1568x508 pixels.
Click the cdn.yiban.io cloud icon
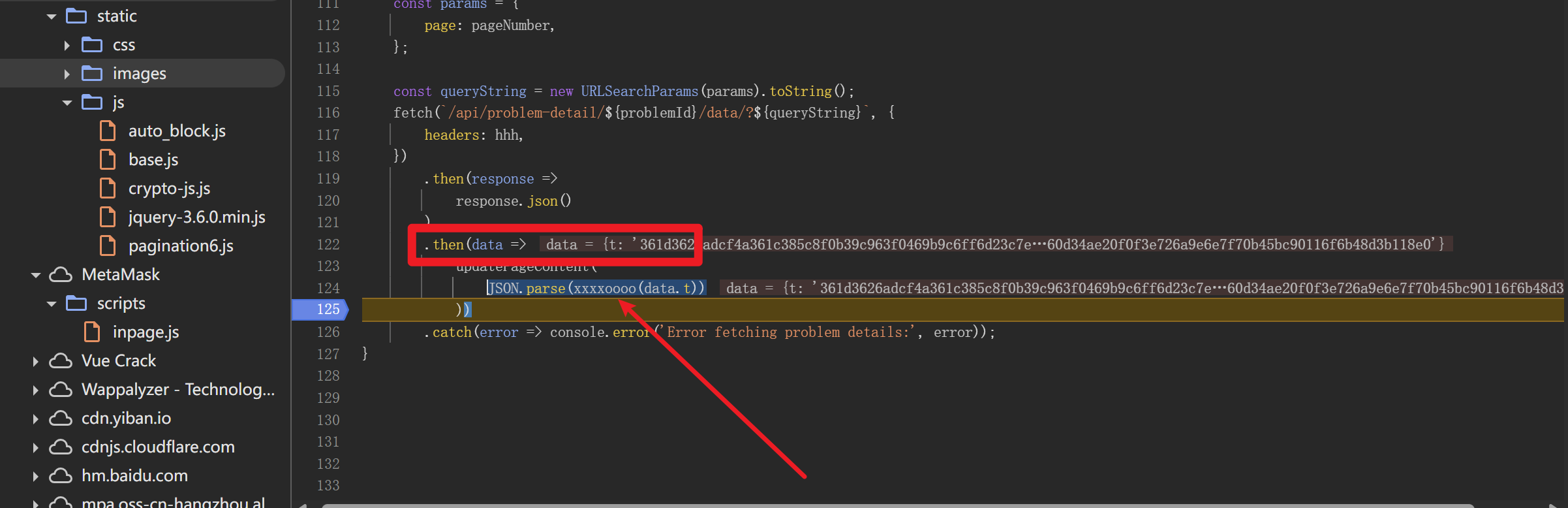click(x=61, y=418)
